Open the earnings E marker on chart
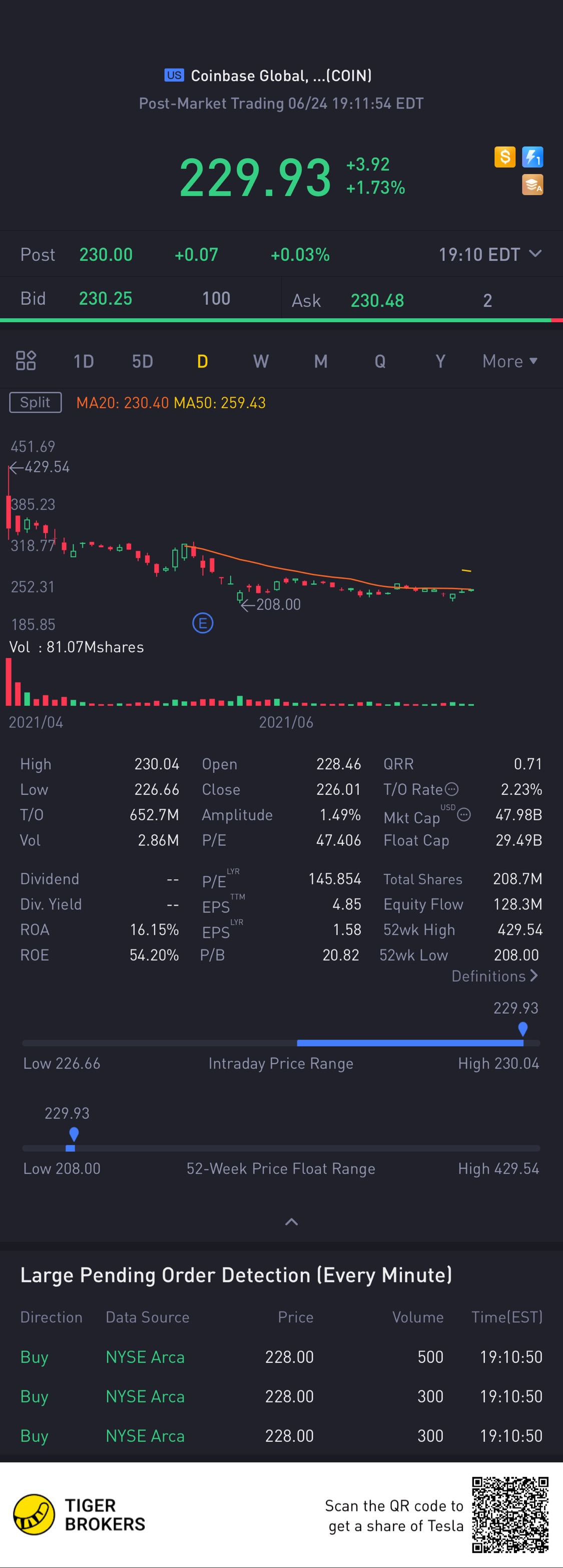Screen dimensions: 563x1568 203,623
